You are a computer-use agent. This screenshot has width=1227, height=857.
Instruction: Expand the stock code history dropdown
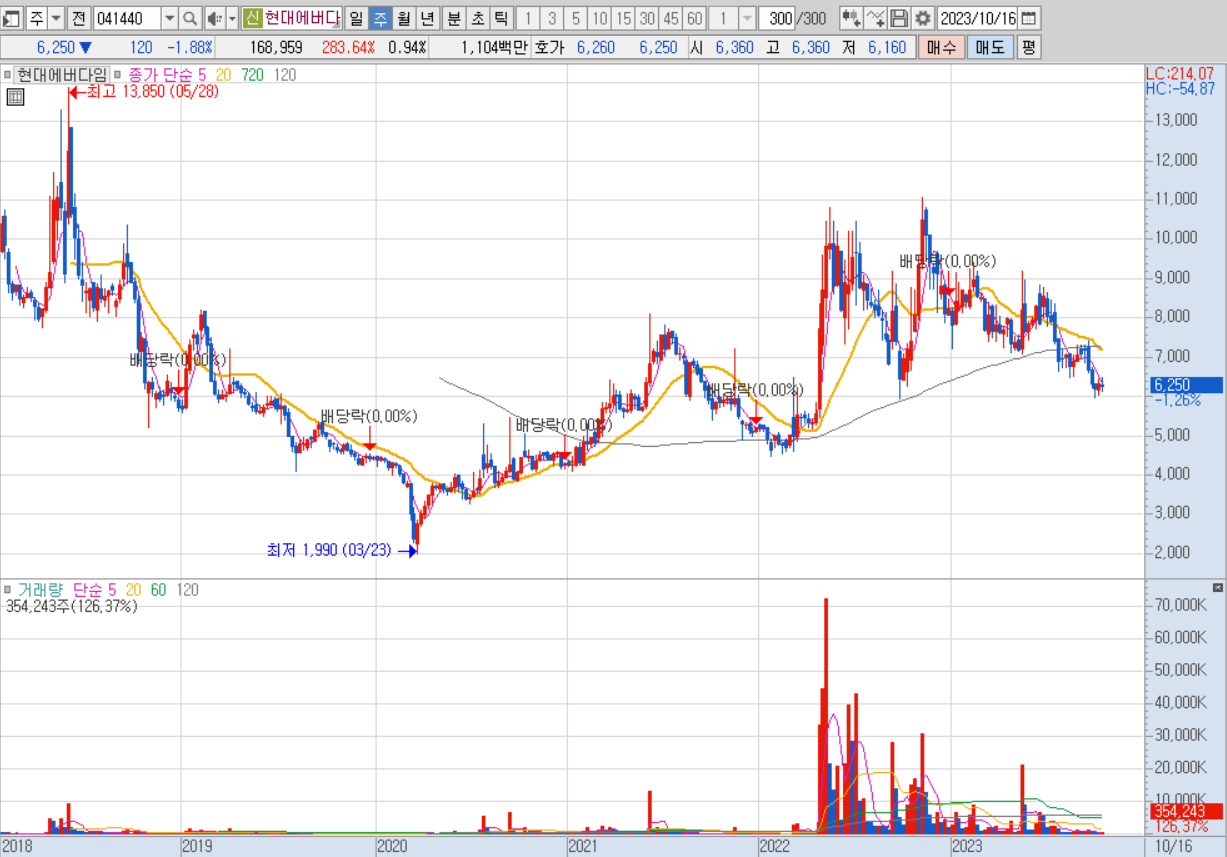[168, 18]
